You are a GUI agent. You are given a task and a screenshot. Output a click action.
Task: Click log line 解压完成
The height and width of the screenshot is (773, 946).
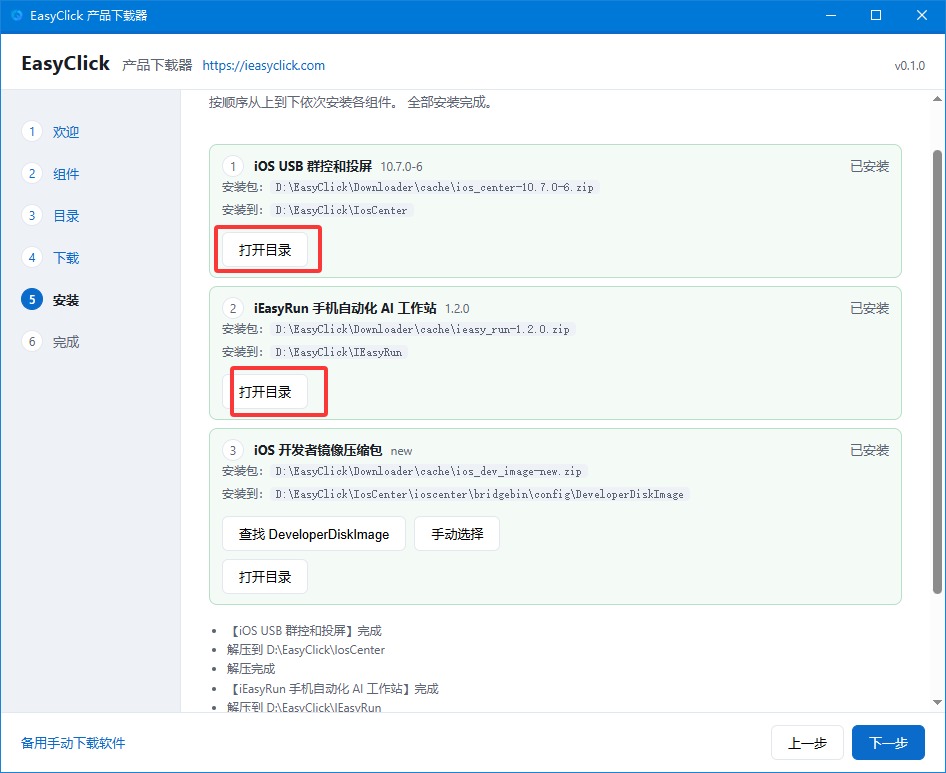251,669
